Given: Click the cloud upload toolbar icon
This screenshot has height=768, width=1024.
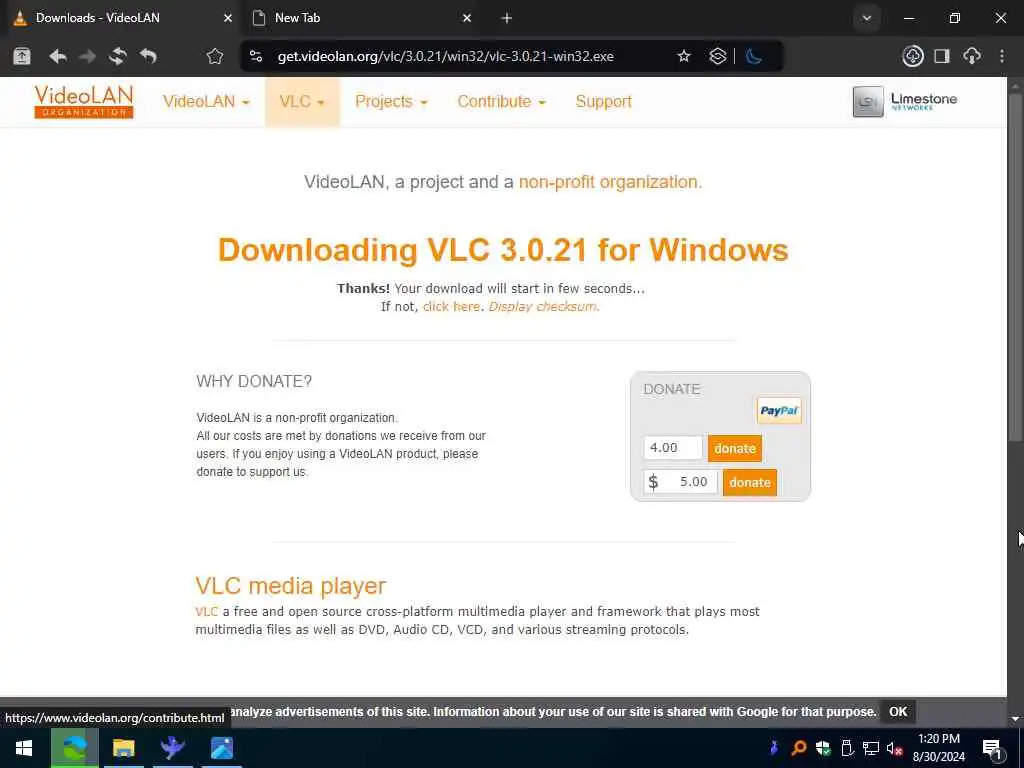Looking at the screenshot, I should tap(972, 56).
